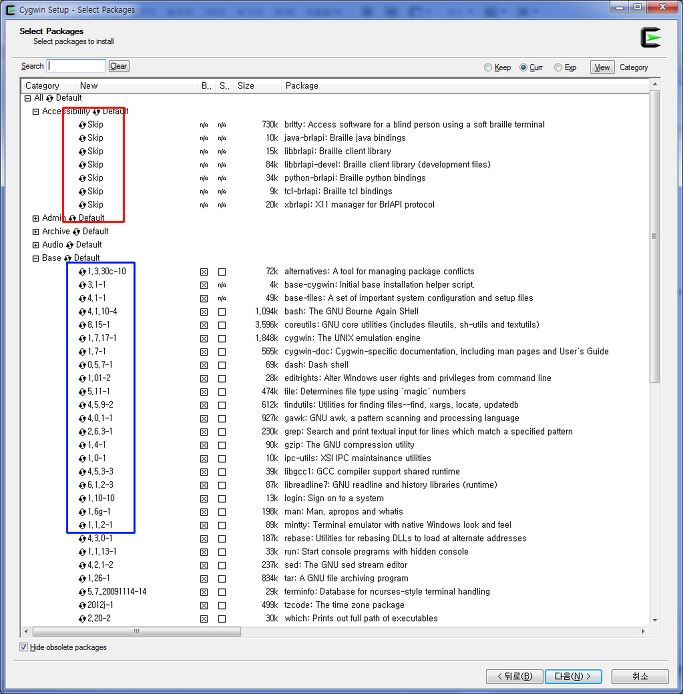Go back with the 뒤로(B) button
The width and height of the screenshot is (683, 694).
(514, 676)
